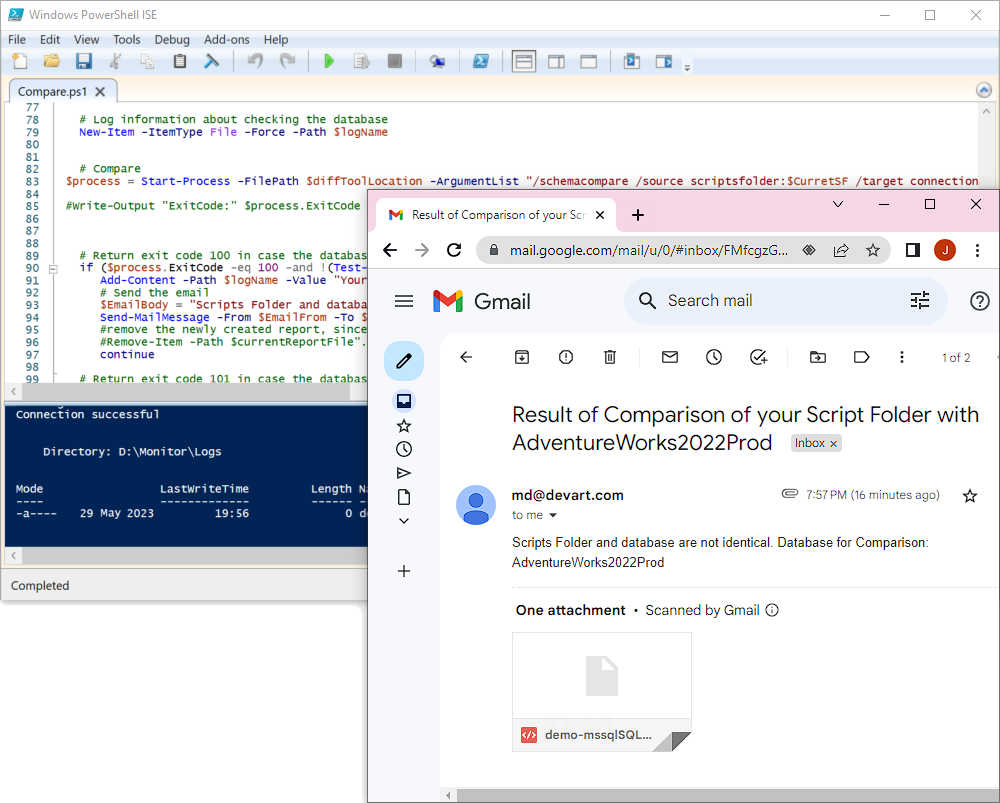
Task: Return to inbox with back arrow
Action: click(x=466, y=357)
